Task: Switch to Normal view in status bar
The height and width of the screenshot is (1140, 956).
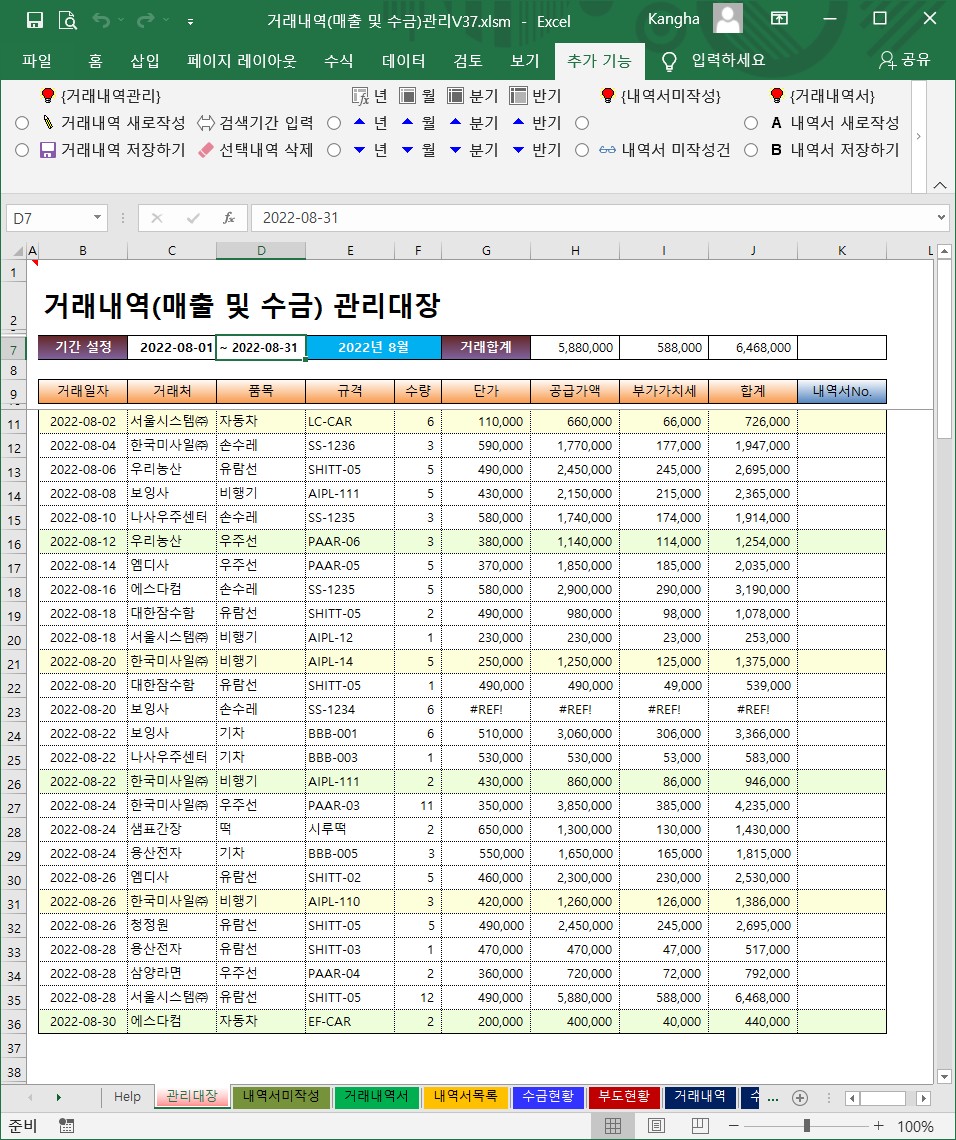Action: coord(613,1126)
